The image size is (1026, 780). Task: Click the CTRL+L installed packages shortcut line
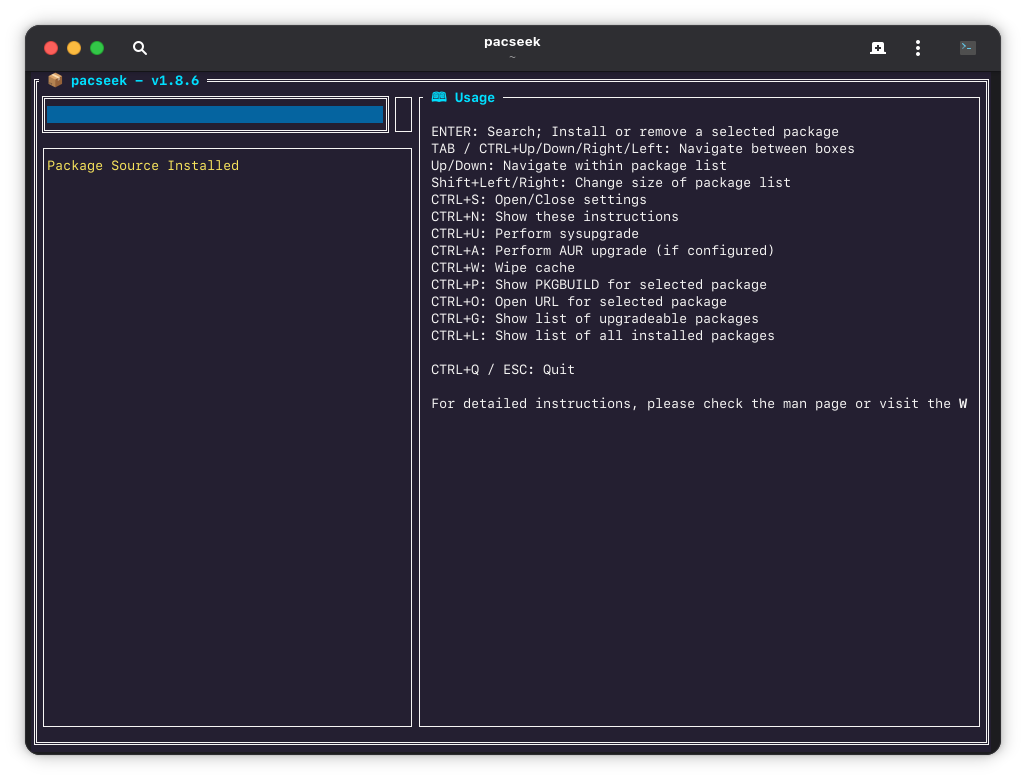(x=602, y=335)
